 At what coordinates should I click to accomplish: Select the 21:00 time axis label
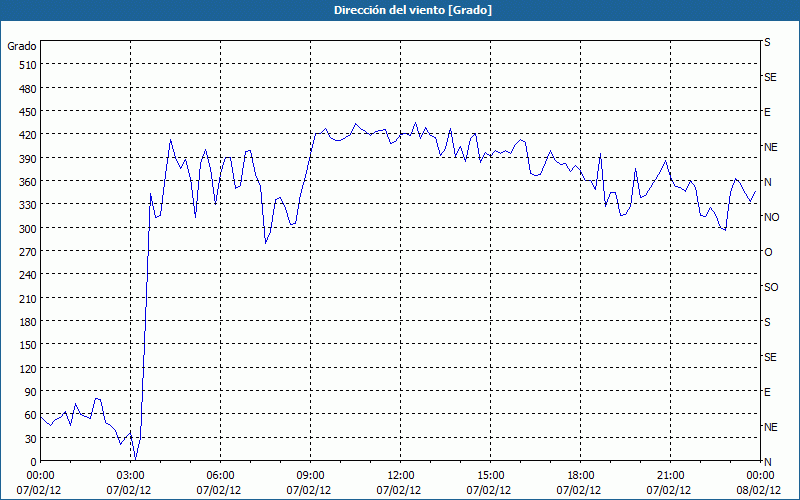pos(670,476)
